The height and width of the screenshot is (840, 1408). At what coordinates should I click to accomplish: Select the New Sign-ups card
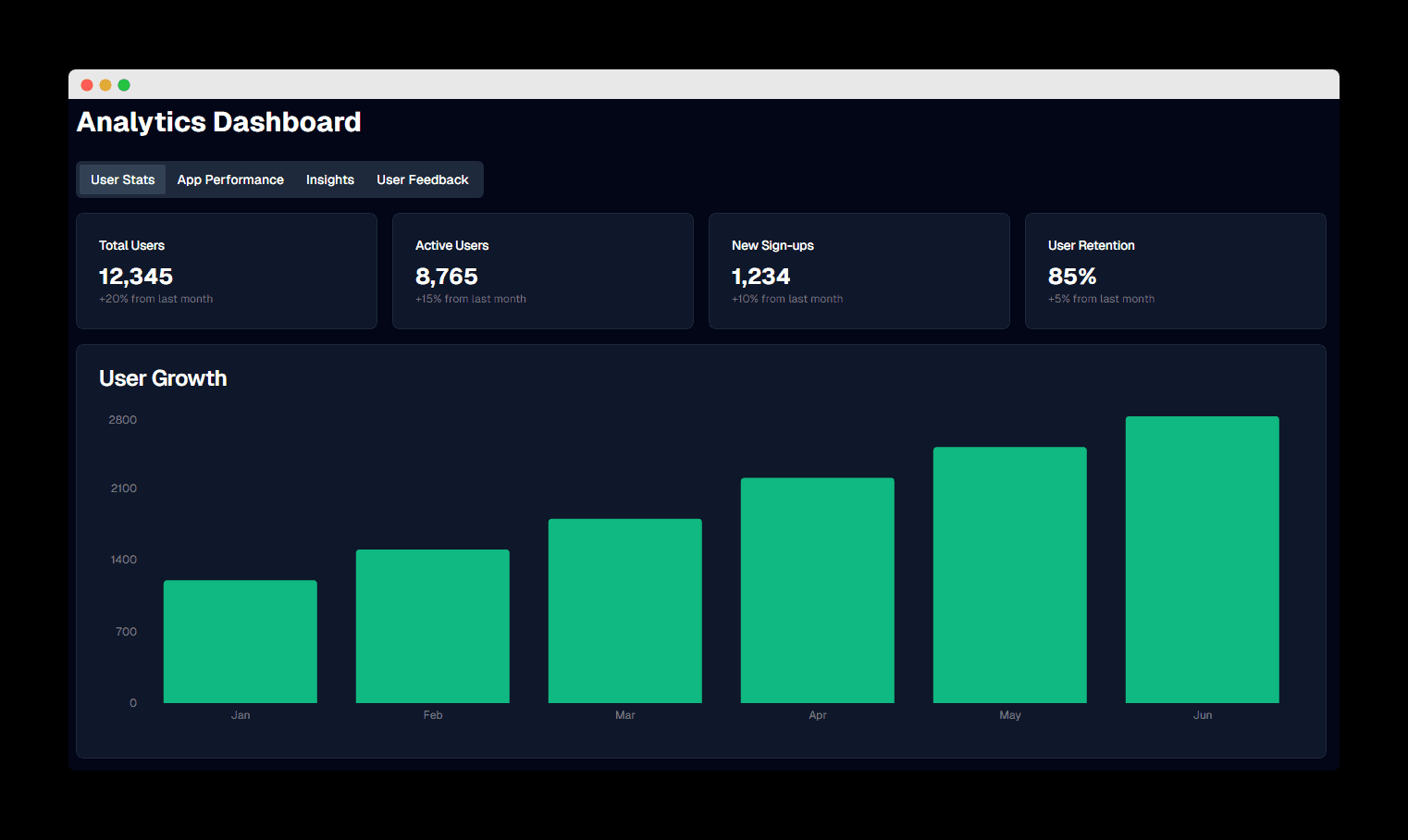pos(859,271)
